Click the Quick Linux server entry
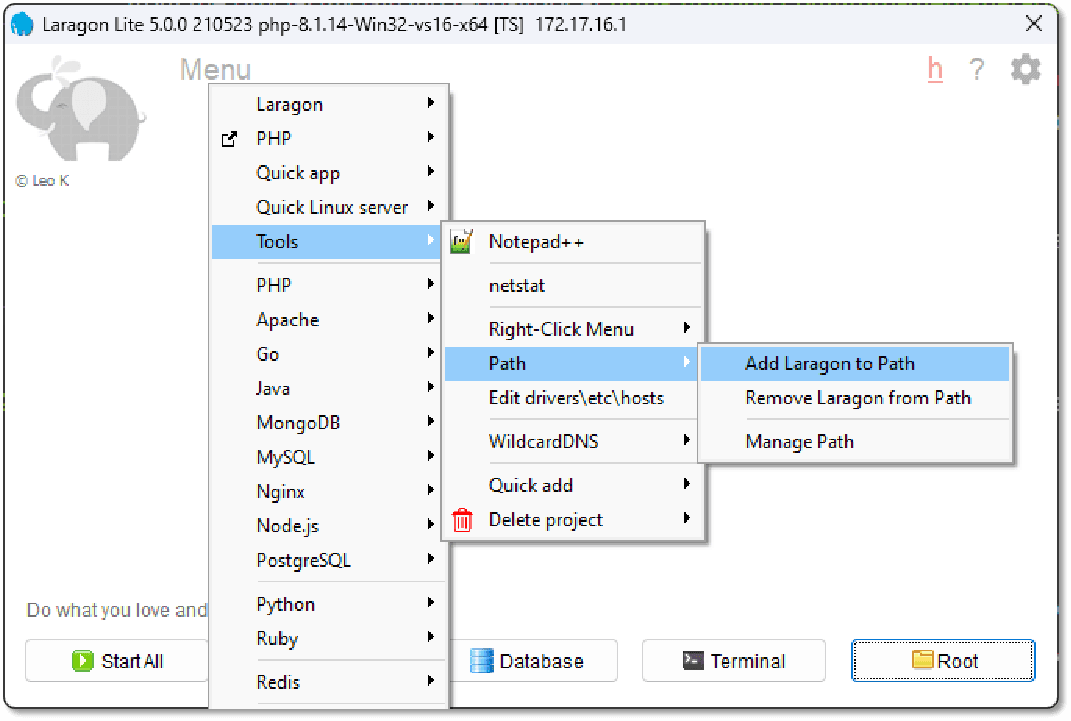This screenshot has height=721, width=1071. tap(328, 207)
